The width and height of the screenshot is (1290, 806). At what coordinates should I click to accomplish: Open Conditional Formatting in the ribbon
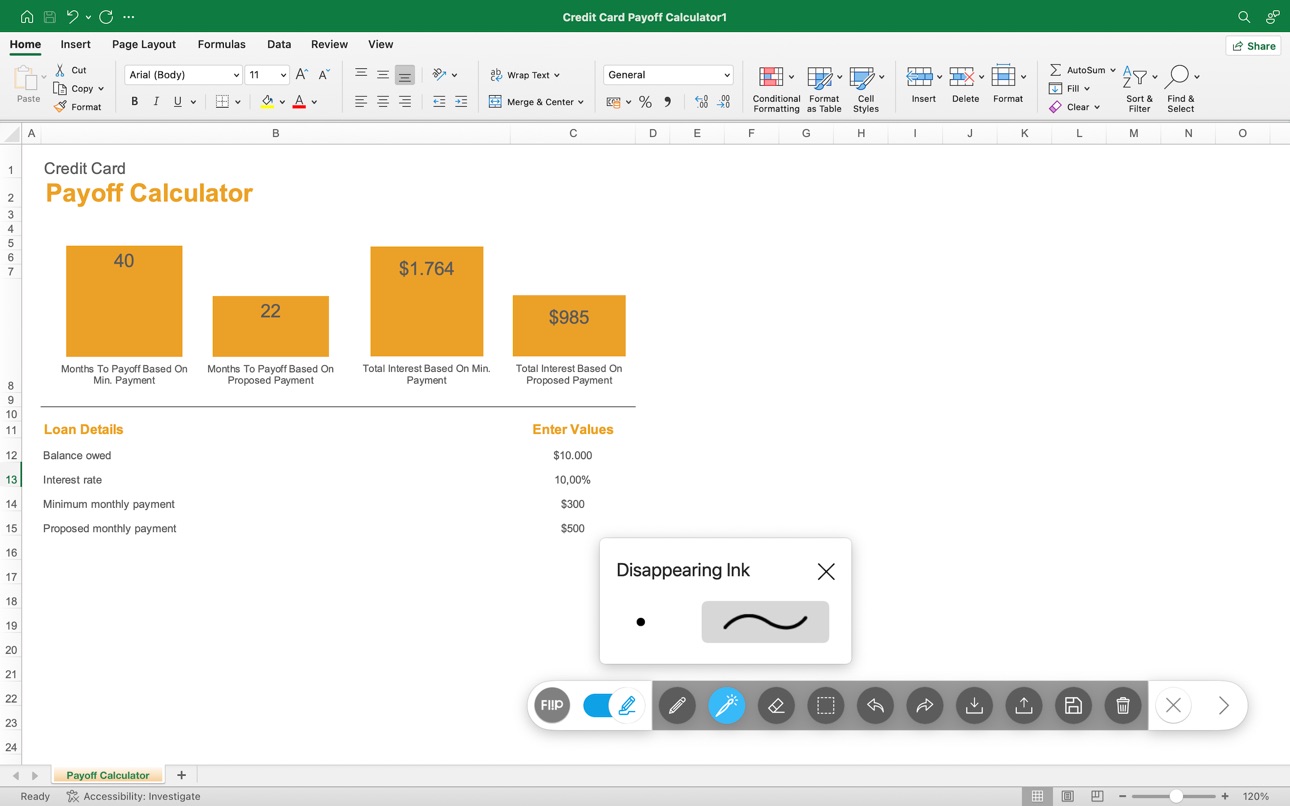[x=776, y=90]
